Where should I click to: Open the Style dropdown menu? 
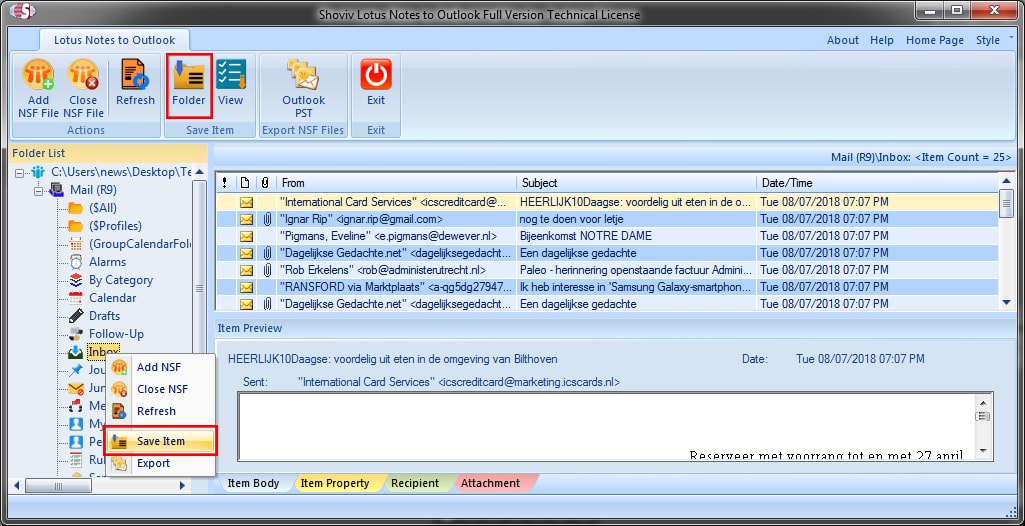[x=994, y=40]
